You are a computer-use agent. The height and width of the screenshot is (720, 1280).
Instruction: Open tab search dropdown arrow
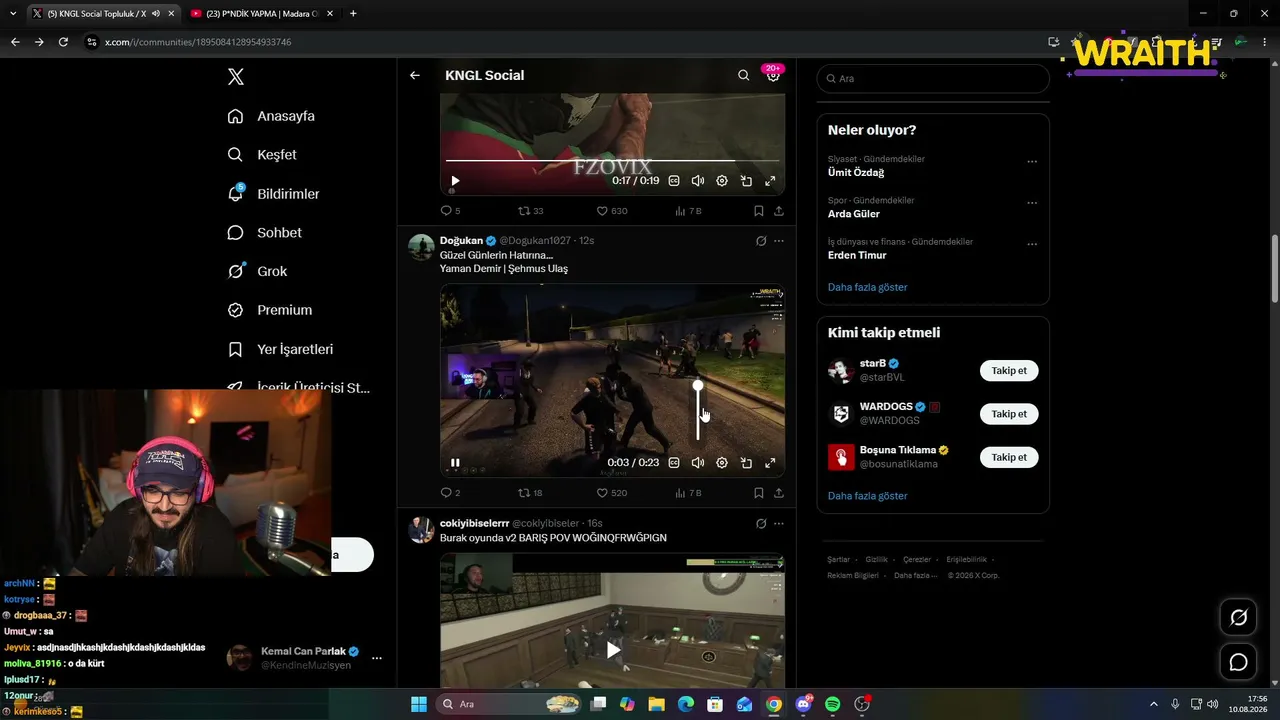(x=13, y=14)
